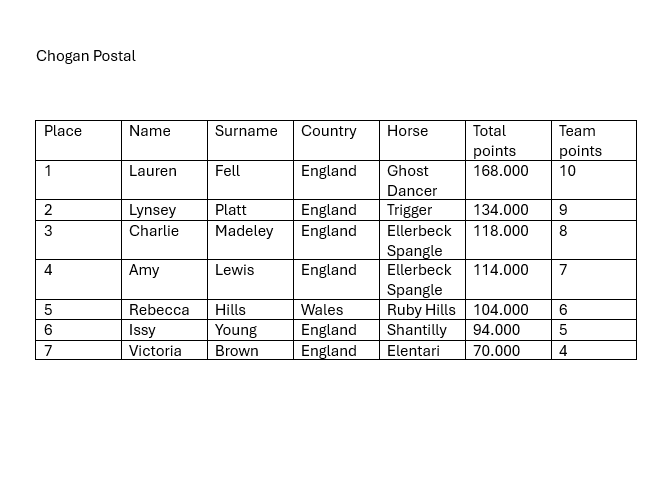Screen dimensions: 655x501
Task: Select the Horse header cell
Action: point(407,131)
